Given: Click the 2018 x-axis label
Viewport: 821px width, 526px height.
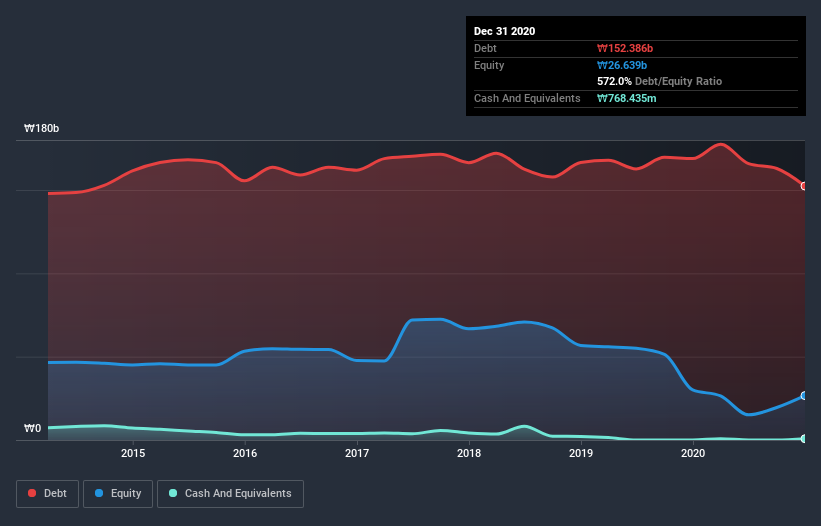Looking at the screenshot, I should click(x=469, y=453).
